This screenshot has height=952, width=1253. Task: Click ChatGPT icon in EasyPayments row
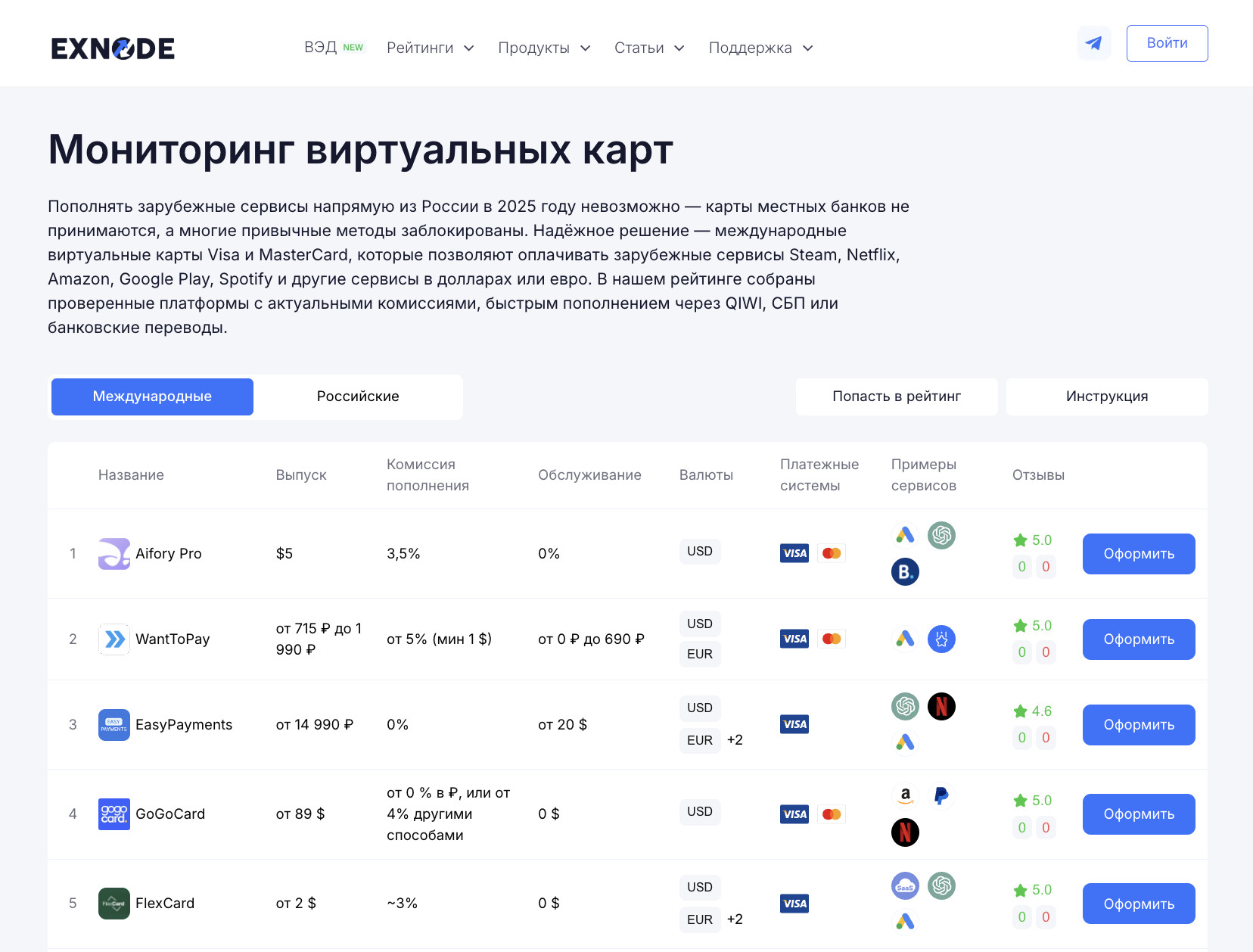click(x=905, y=707)
